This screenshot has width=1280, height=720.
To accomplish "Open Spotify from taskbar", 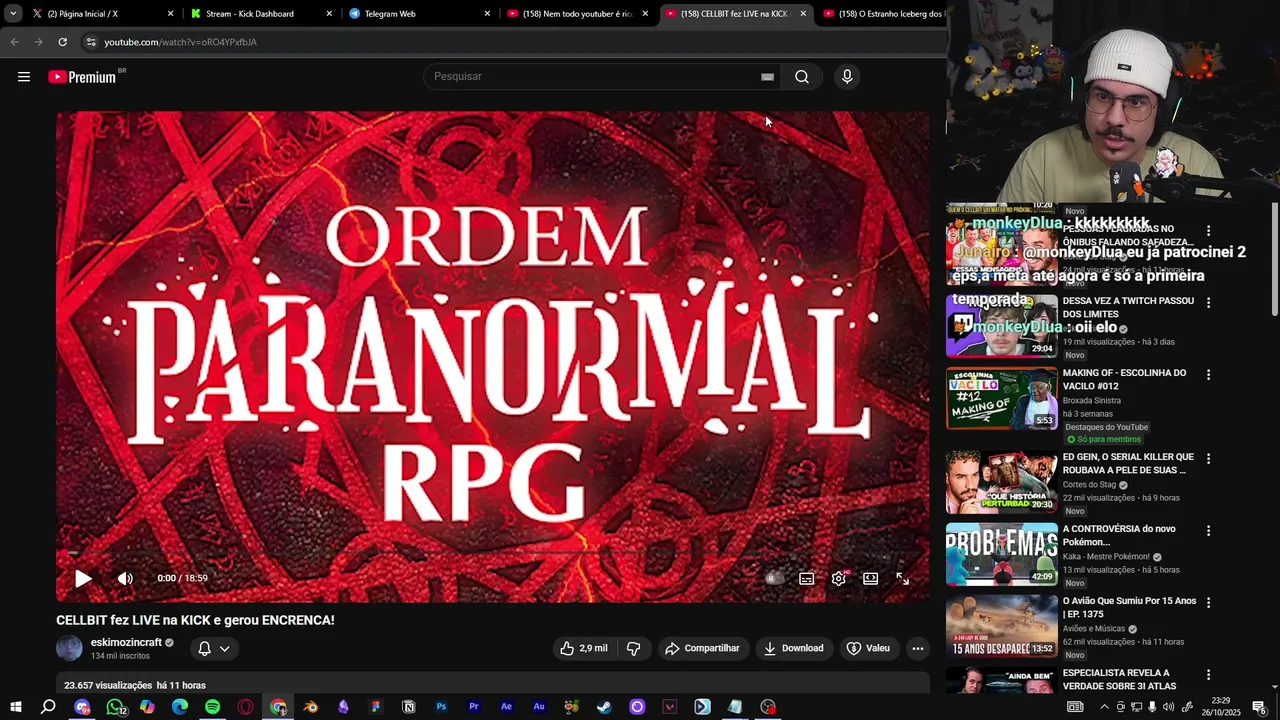I will (212, 707).
